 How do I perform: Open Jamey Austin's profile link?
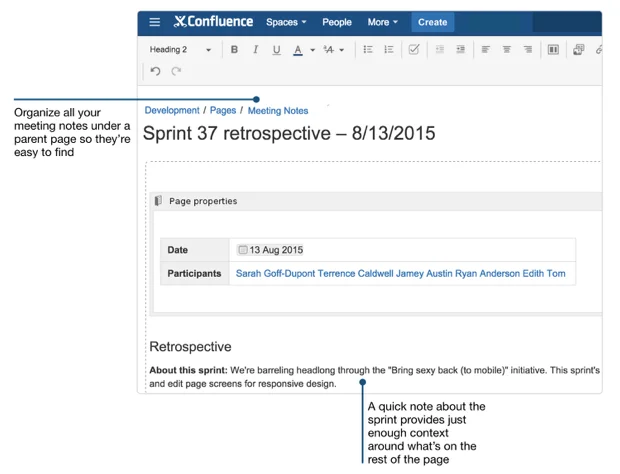coord(424,274)
